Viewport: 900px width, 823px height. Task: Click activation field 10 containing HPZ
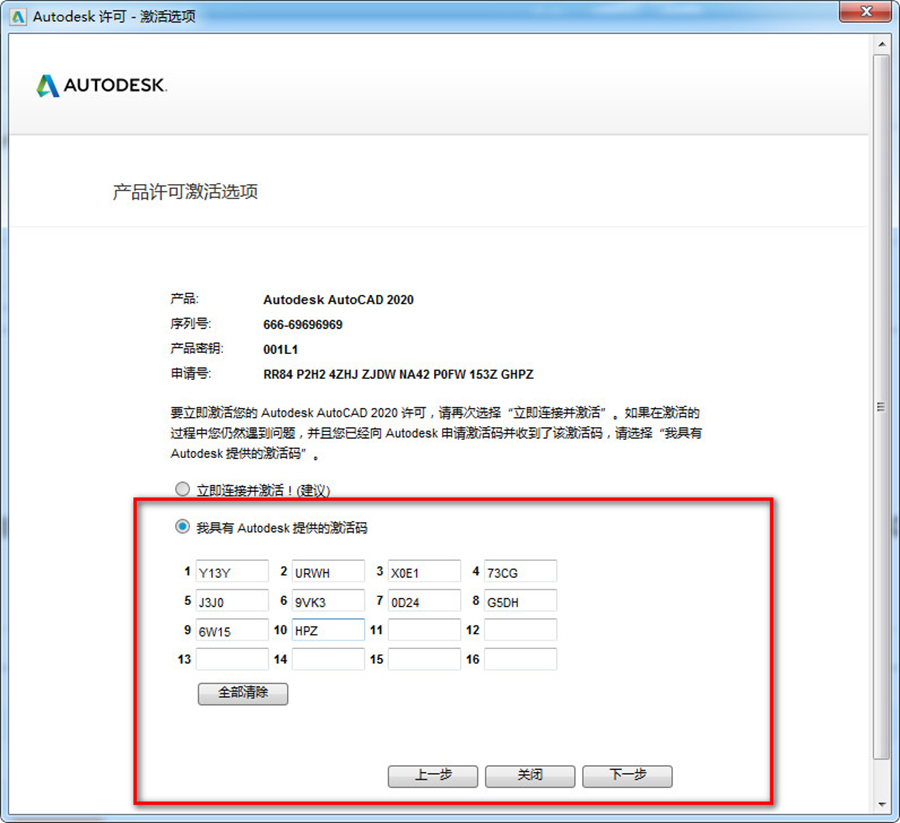328,630
